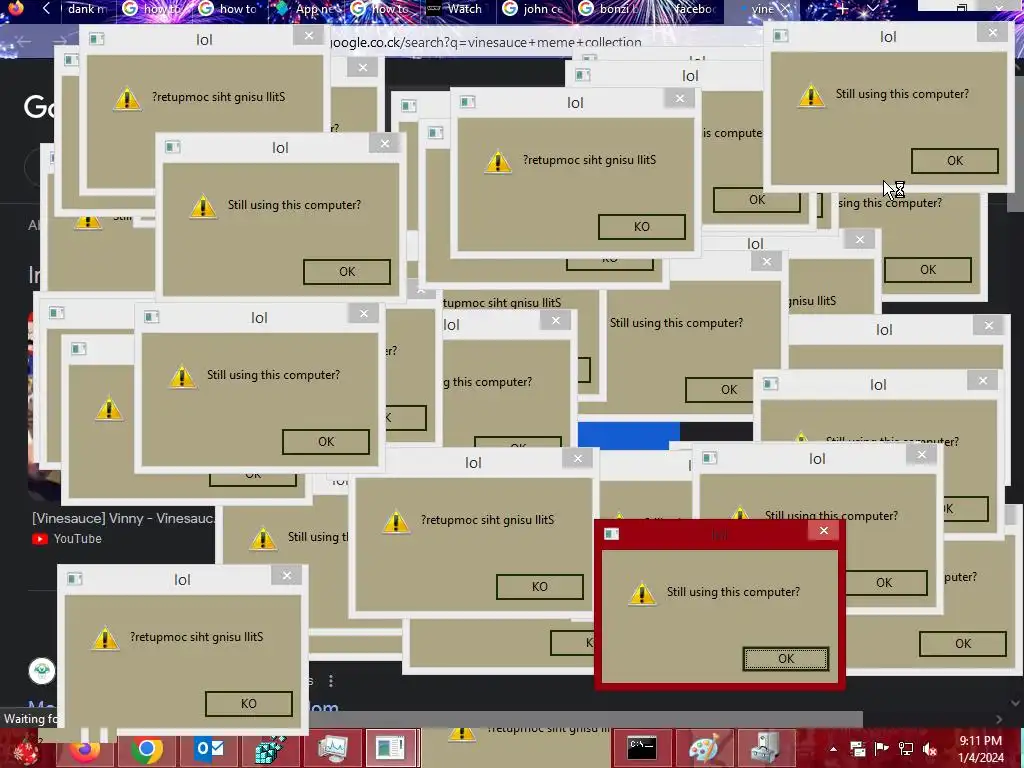Viewport: 1024px width, 768px height.
Task: Open the toolbox taskbar icon
Action: click(765, 748)
